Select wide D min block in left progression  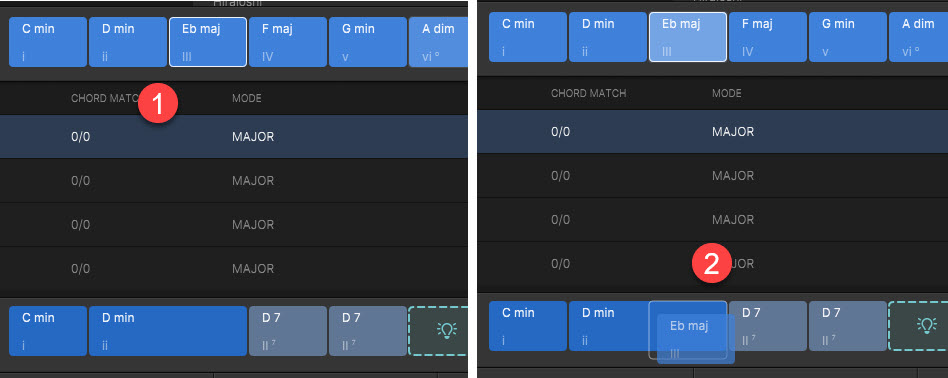point(167,331)
